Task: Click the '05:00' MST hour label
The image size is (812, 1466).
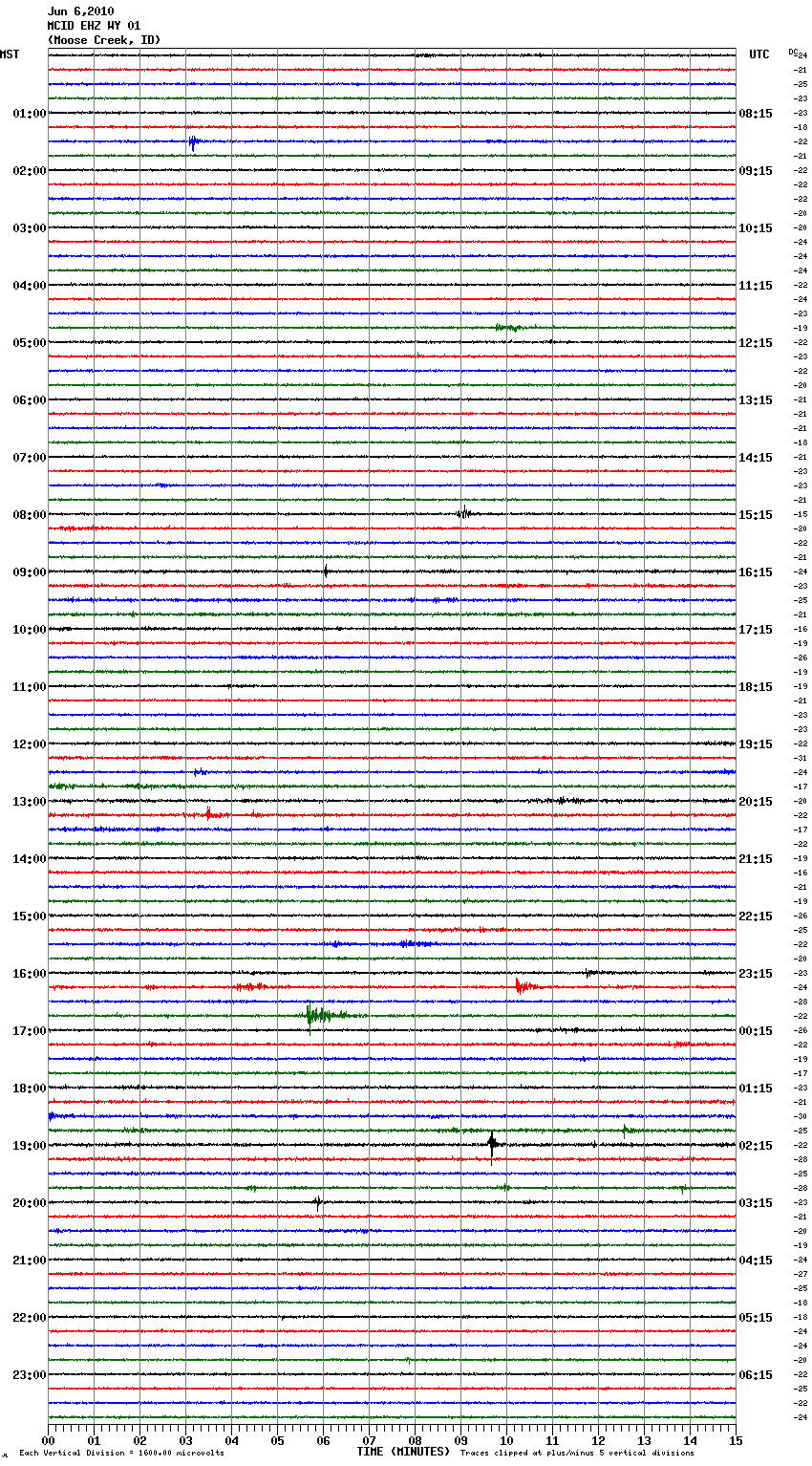Action: click(x=30, y=343)
